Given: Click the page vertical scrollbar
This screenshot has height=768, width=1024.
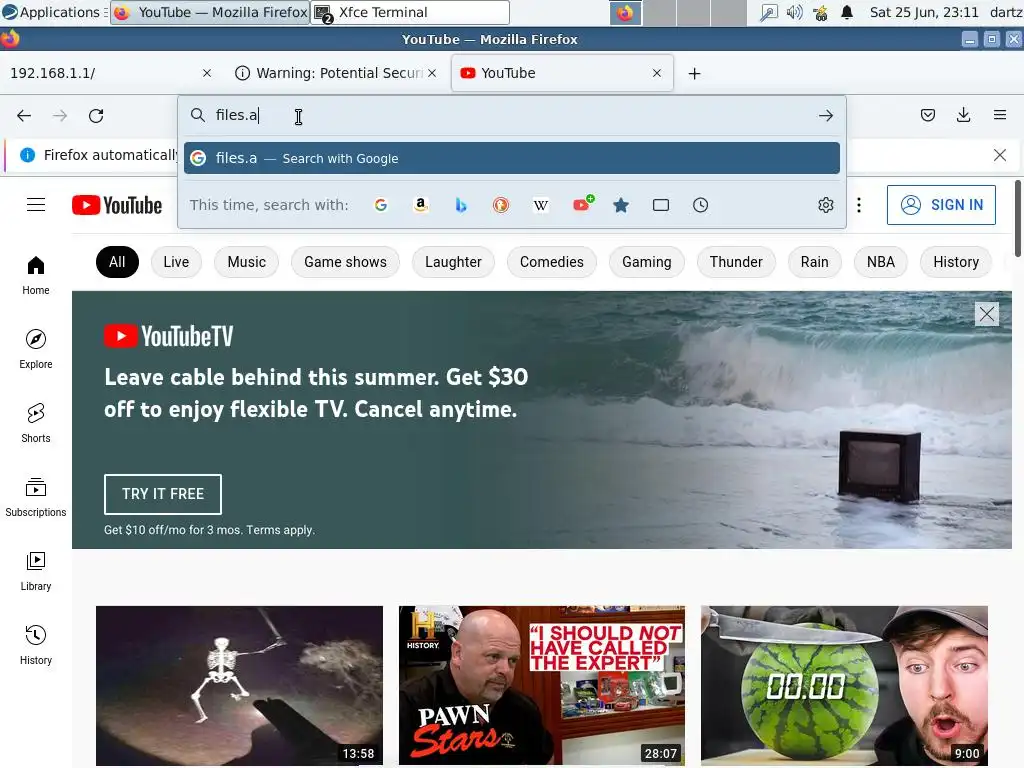Looking at the screenshot, I should tap(1017, 219).
